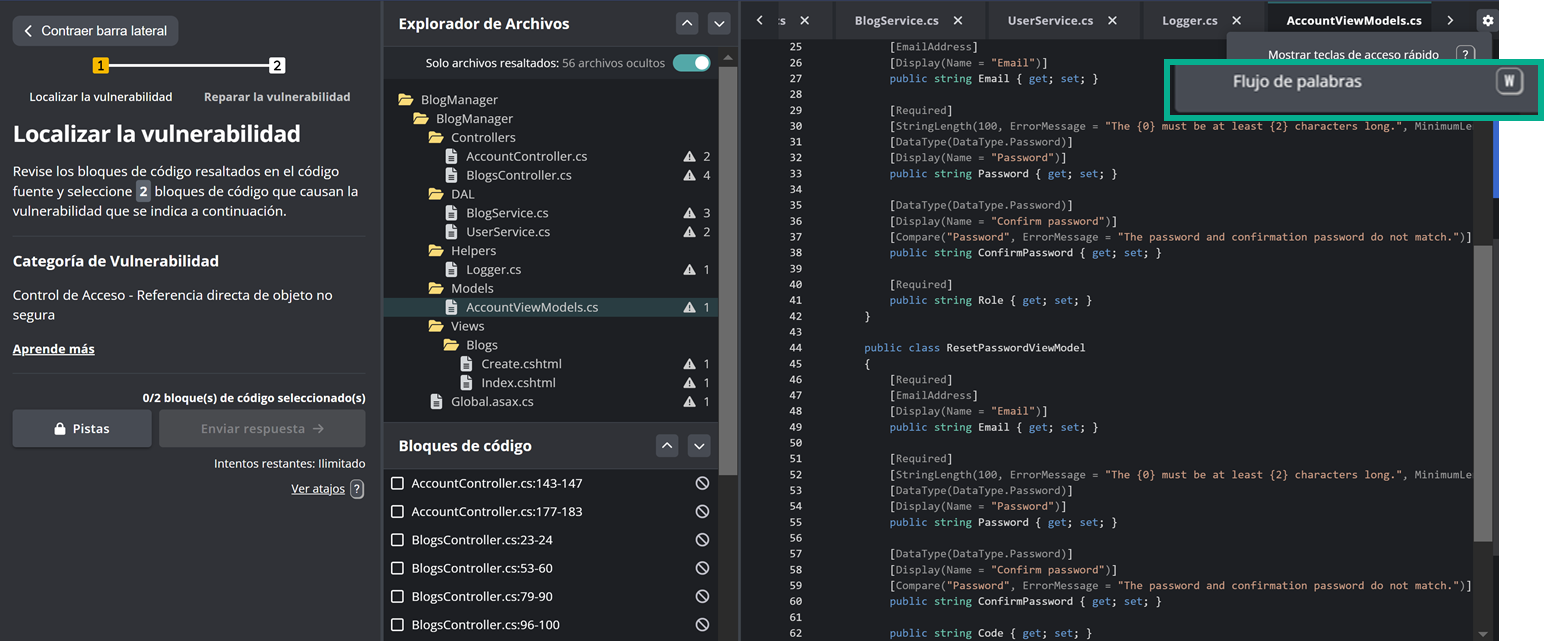Toggle Solo archivos resaltados switch
The width and height of the screenshot is (1544, 641).
coord(691,63)
